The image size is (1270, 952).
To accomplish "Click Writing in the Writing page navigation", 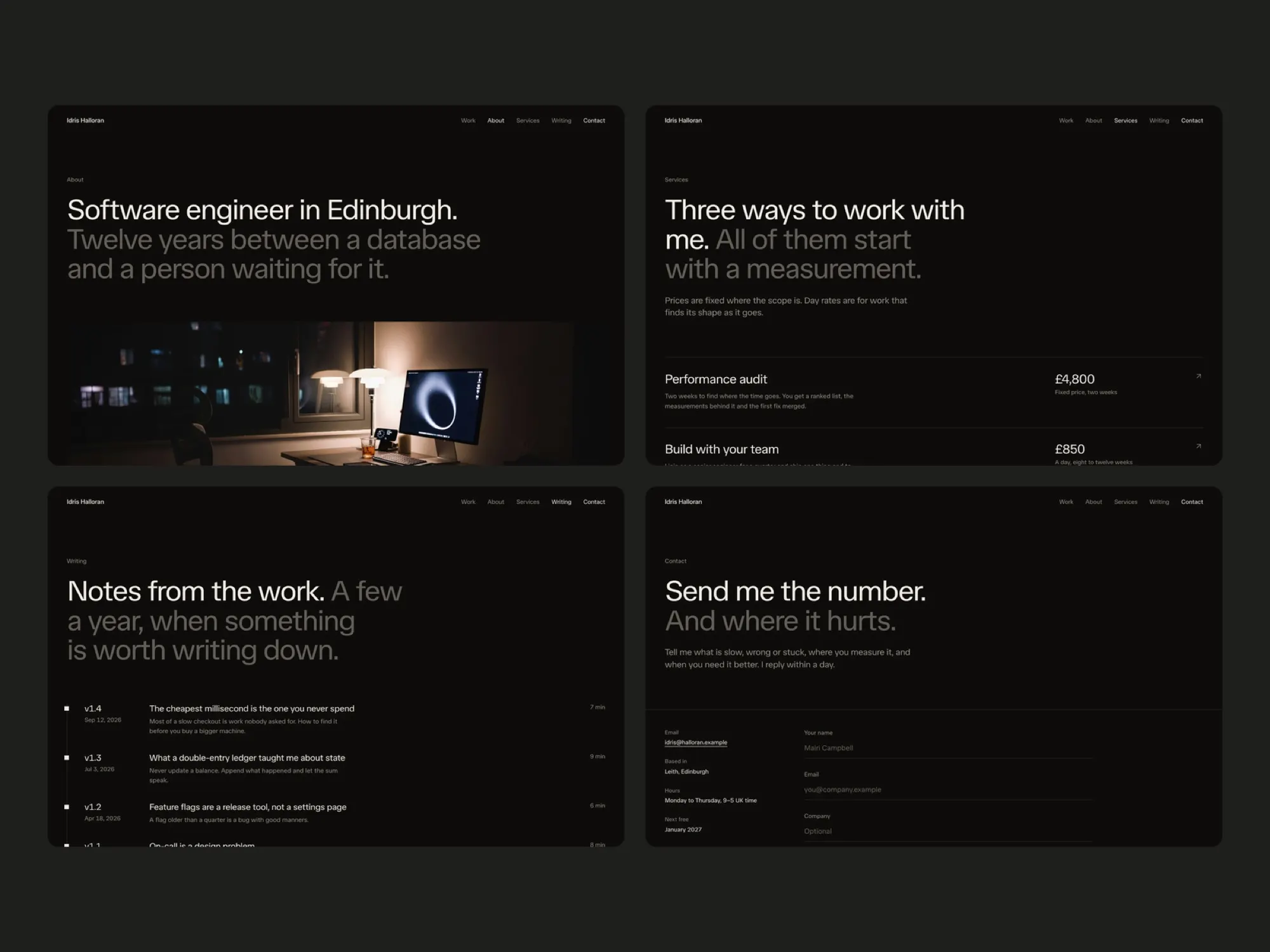I will pyautogui.click(x=561, y=502).
